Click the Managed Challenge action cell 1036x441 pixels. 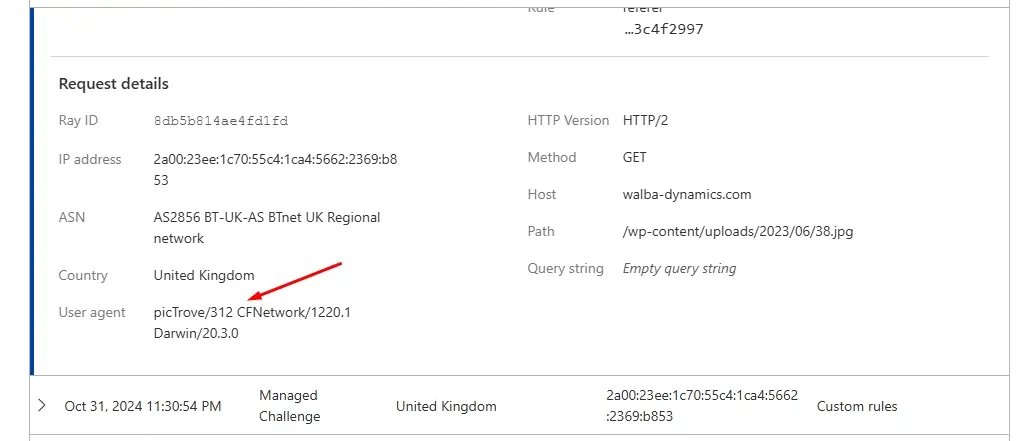tap(289, 406)
